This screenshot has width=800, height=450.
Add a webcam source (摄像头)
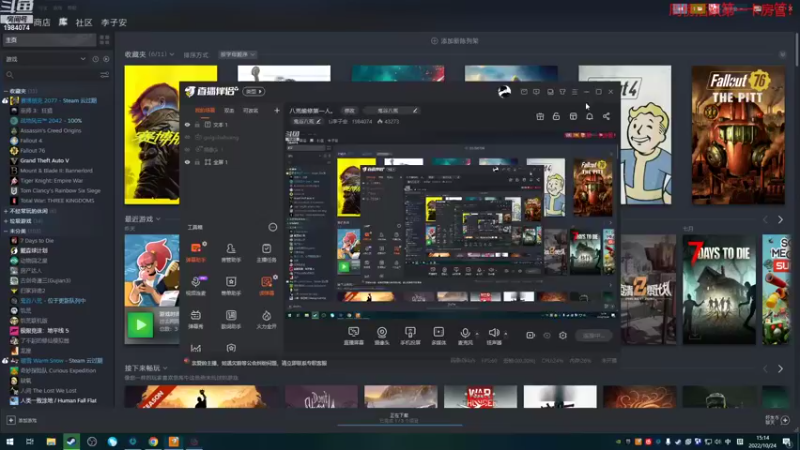coord(382,336)
